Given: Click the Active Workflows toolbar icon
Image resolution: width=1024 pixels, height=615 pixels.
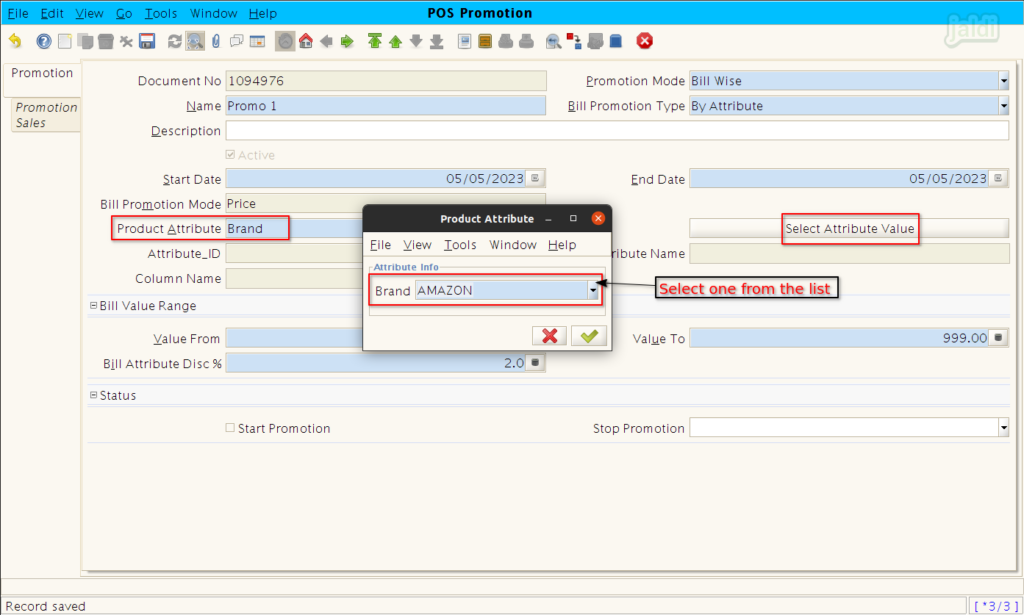Looking at the screenshot, I should click(x=574, y=41).
